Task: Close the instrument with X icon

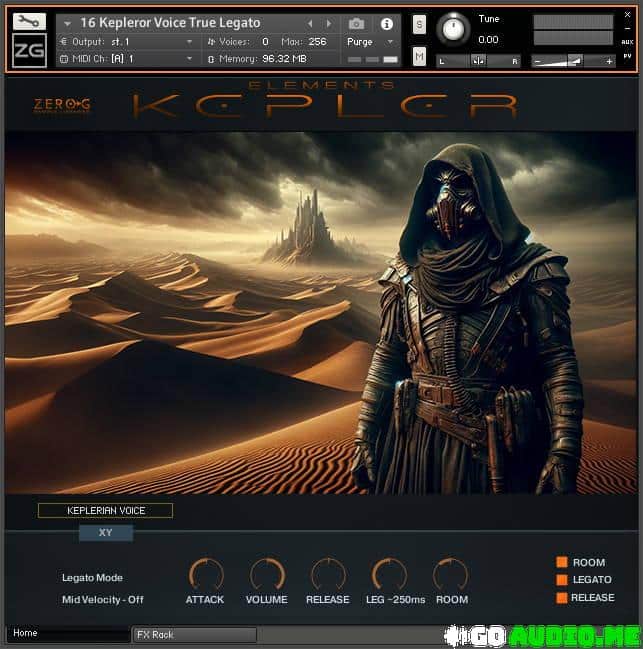Action: pos(627,14)
